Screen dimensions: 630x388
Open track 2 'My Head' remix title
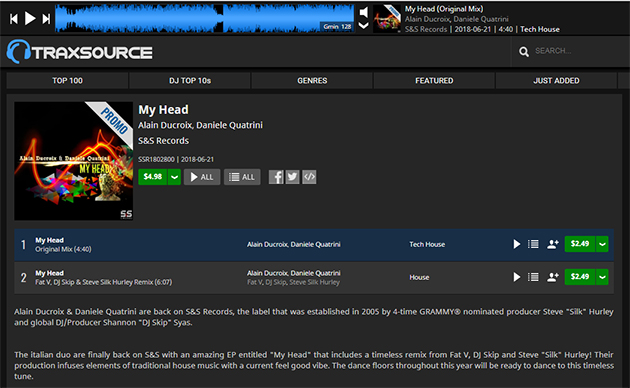[49, 273]
